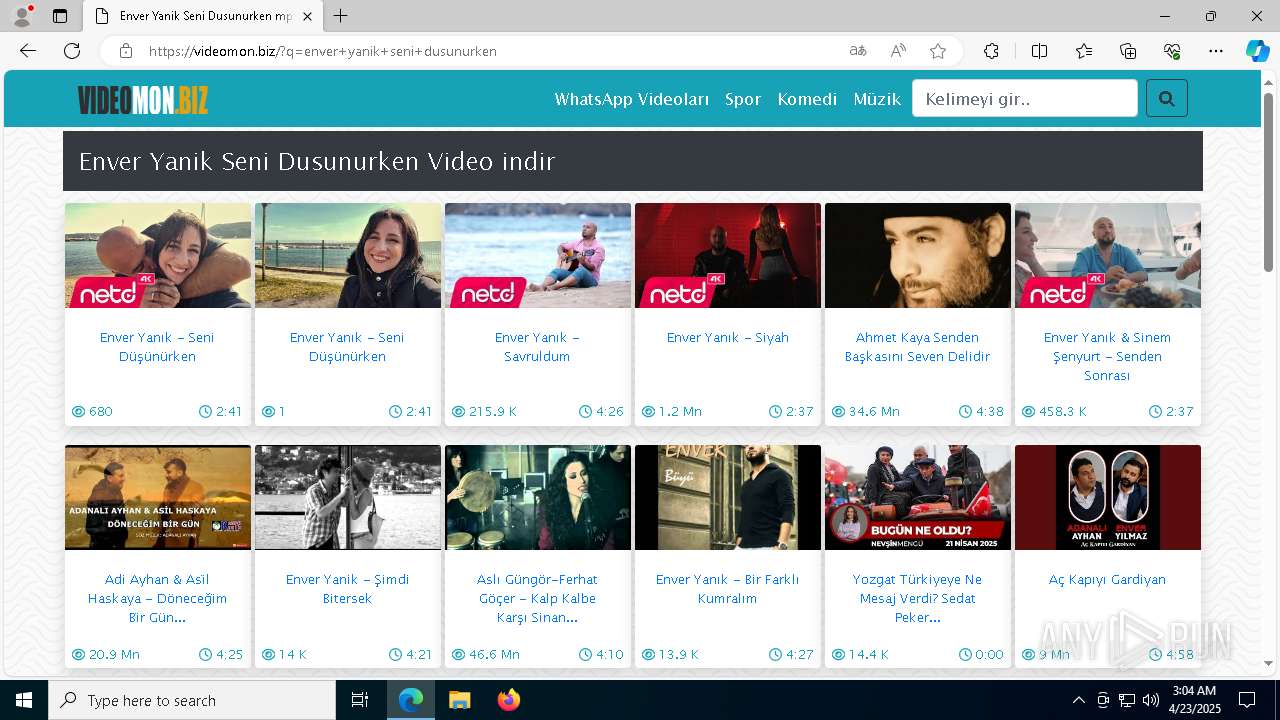The width and height of the screenshot is (1280, 720).
Task: Click the search magnifier button on site
Action: point(1166,99)
